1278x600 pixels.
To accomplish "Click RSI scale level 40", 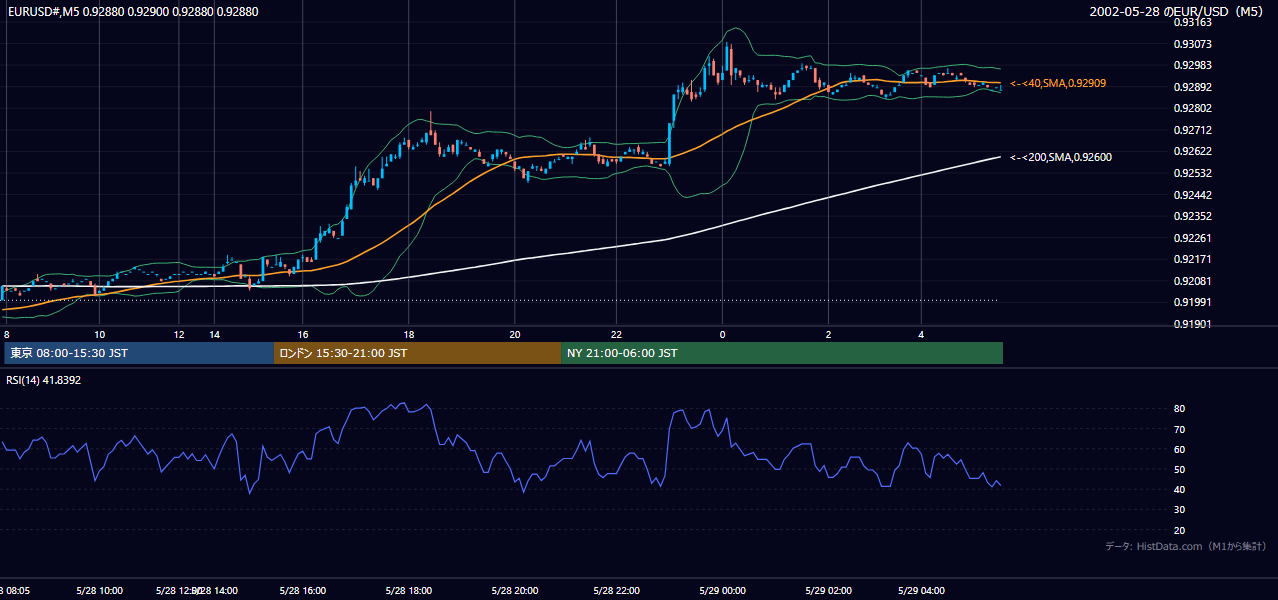I will click(x=1179, y=489).
